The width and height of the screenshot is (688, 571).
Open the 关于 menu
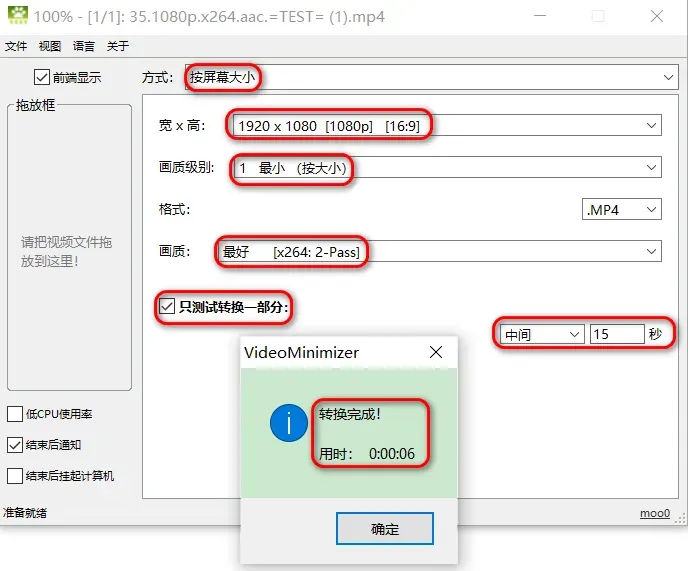(118, 46)
